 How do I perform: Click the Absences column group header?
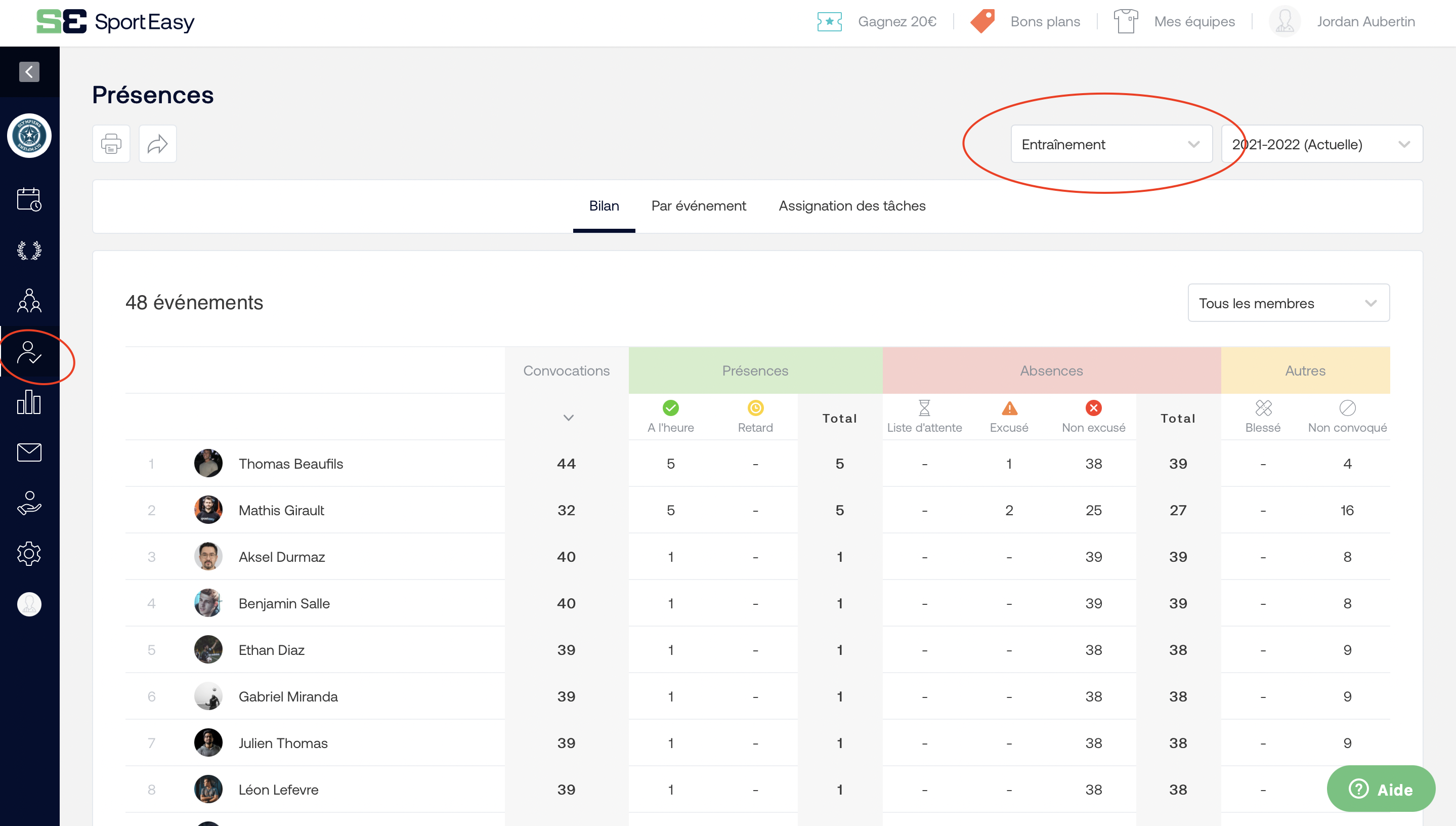coord(1052,370)
